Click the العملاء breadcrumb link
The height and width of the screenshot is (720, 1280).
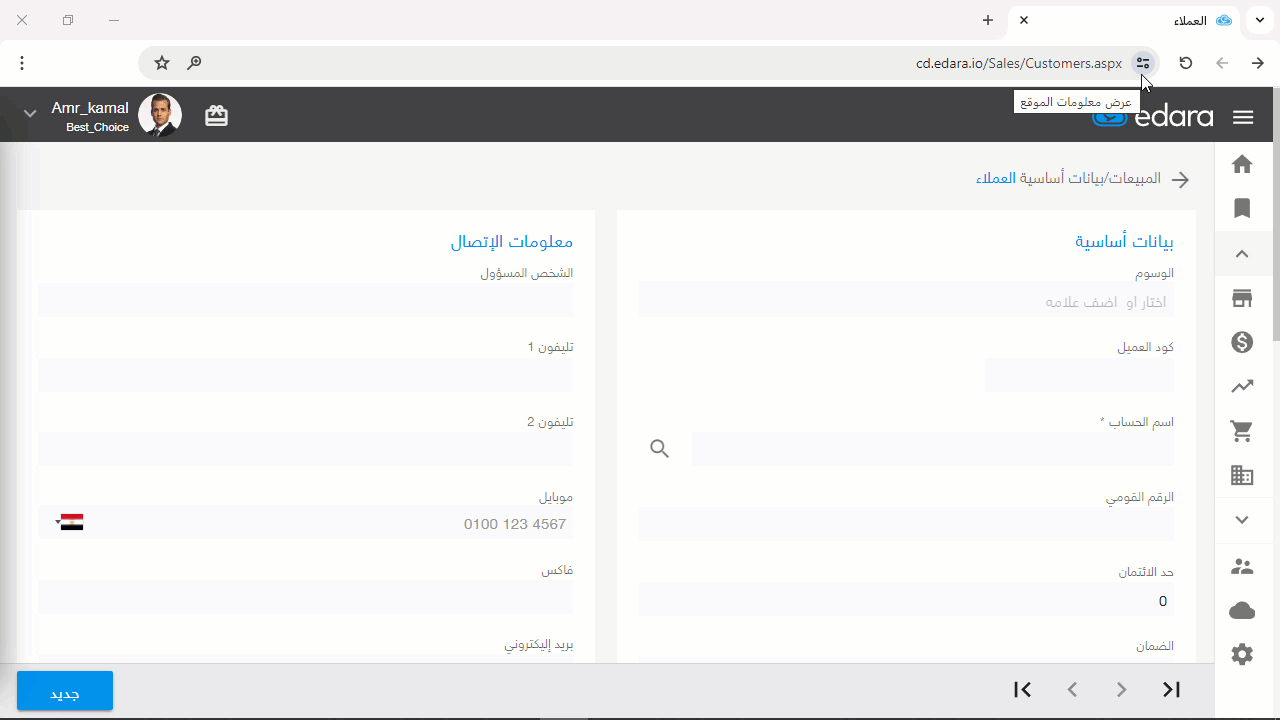tap(996, 179)
